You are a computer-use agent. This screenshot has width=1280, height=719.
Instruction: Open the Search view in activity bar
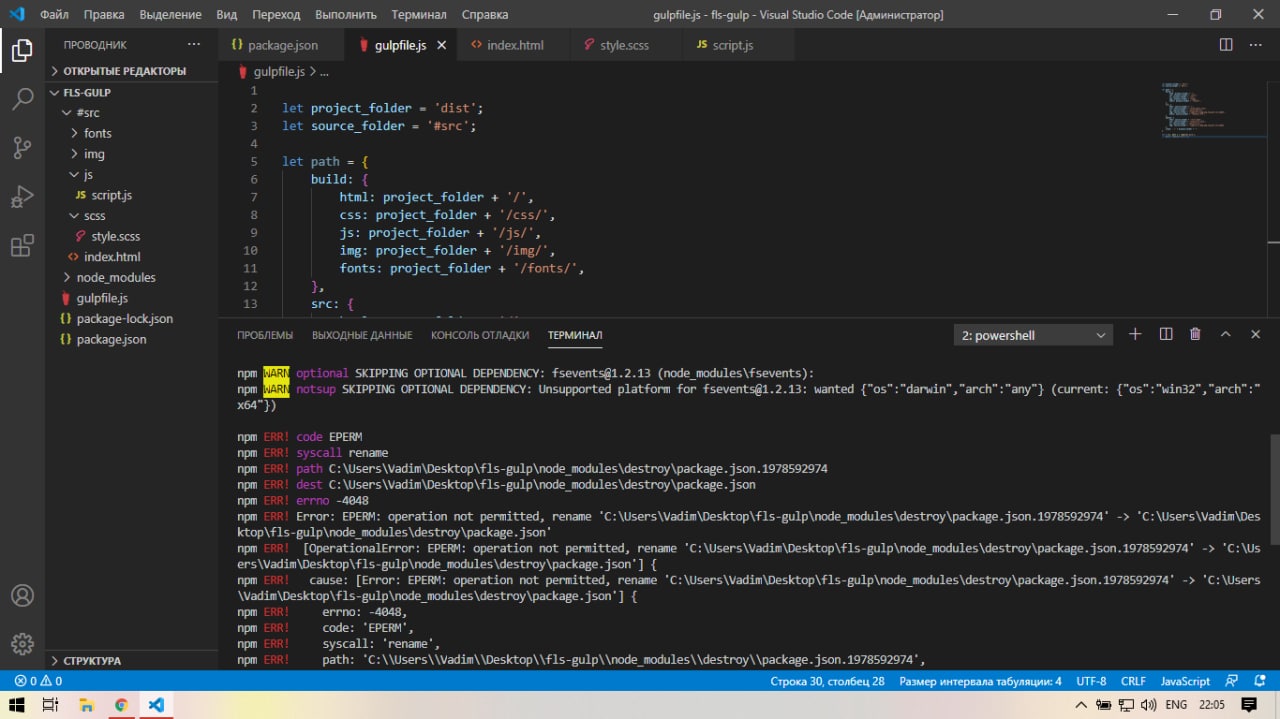(x=22, y=99)
